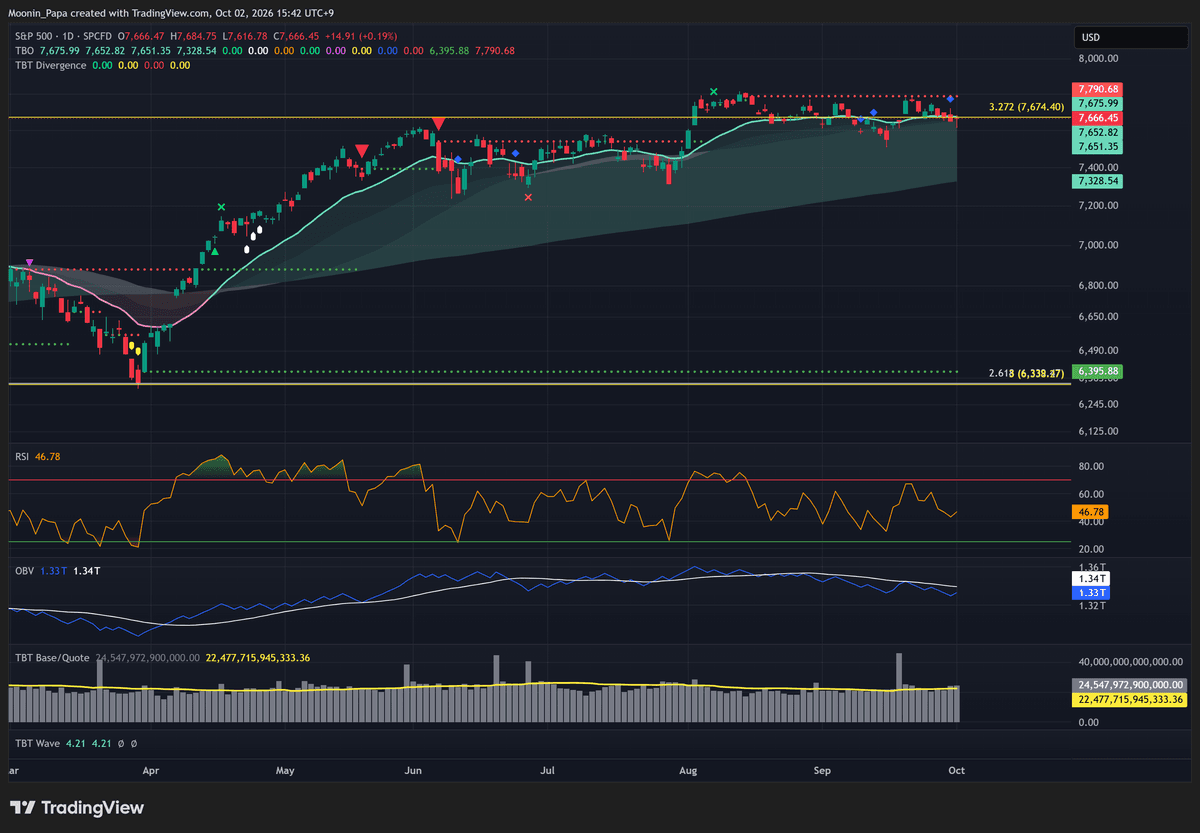Viewport: 1200px width, 833px height.
Task: Click the red X marker below late-June candles
Action: [x=528, y=197]
